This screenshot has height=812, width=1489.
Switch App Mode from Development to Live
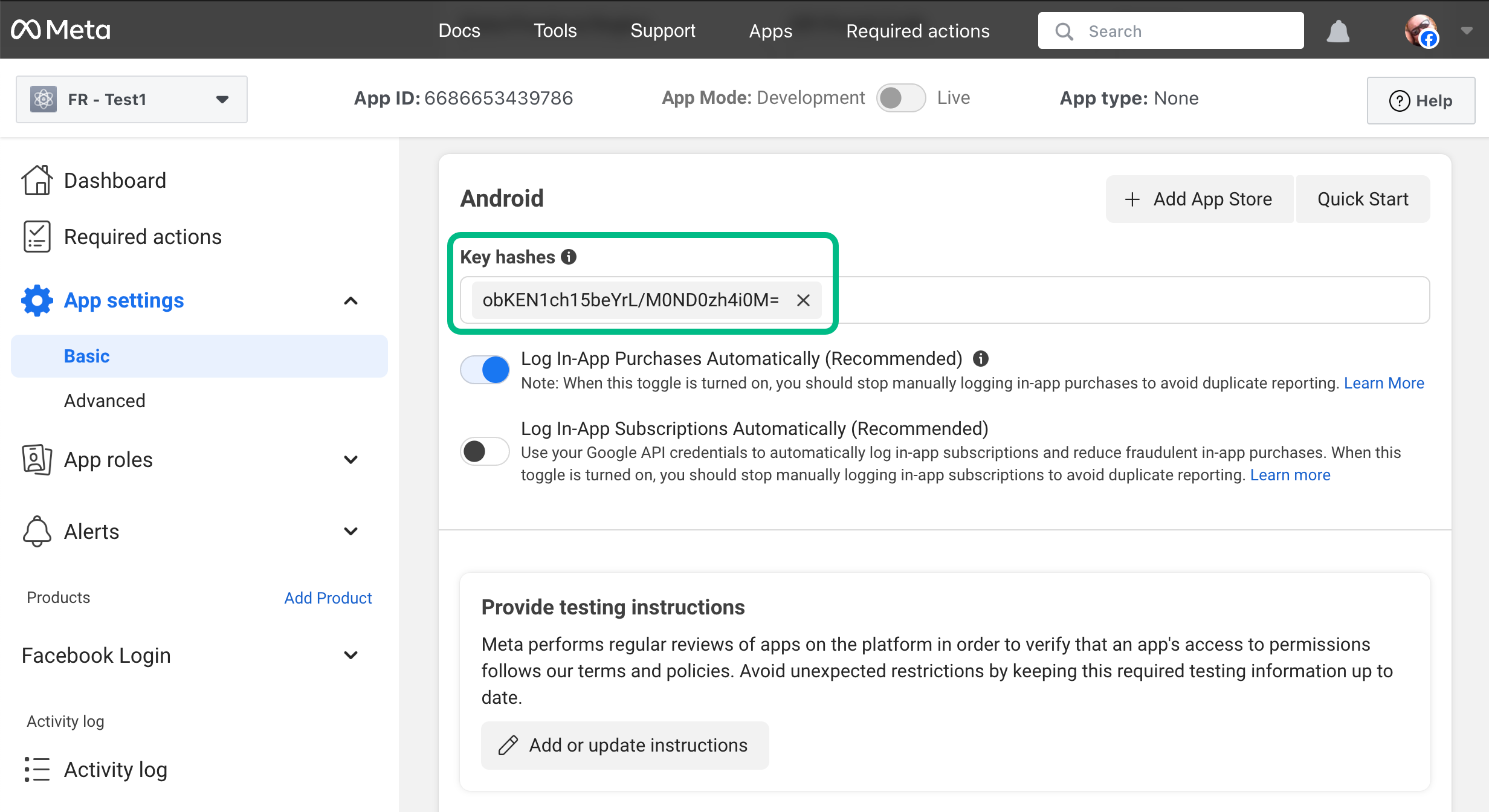pyautogui.click(x=901, y=97)
